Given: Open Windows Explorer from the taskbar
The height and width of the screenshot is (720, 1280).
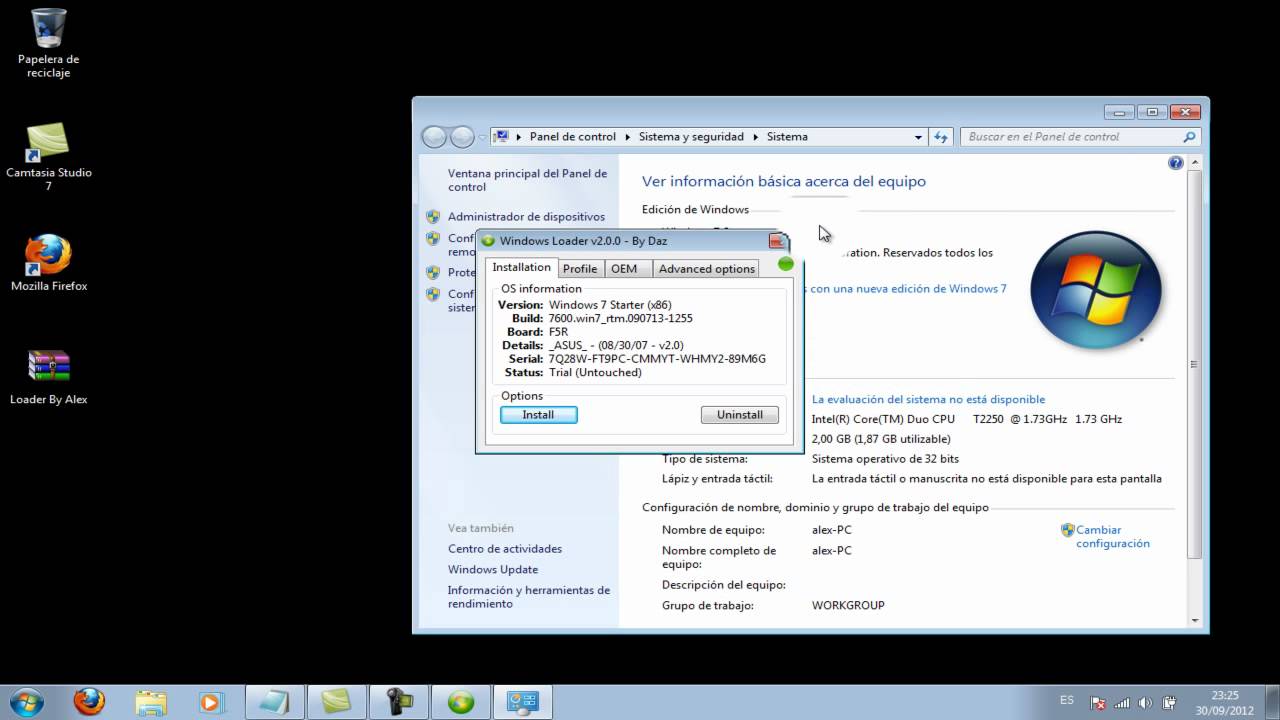Looking at the screenshot, I should (x=151, y=701).
